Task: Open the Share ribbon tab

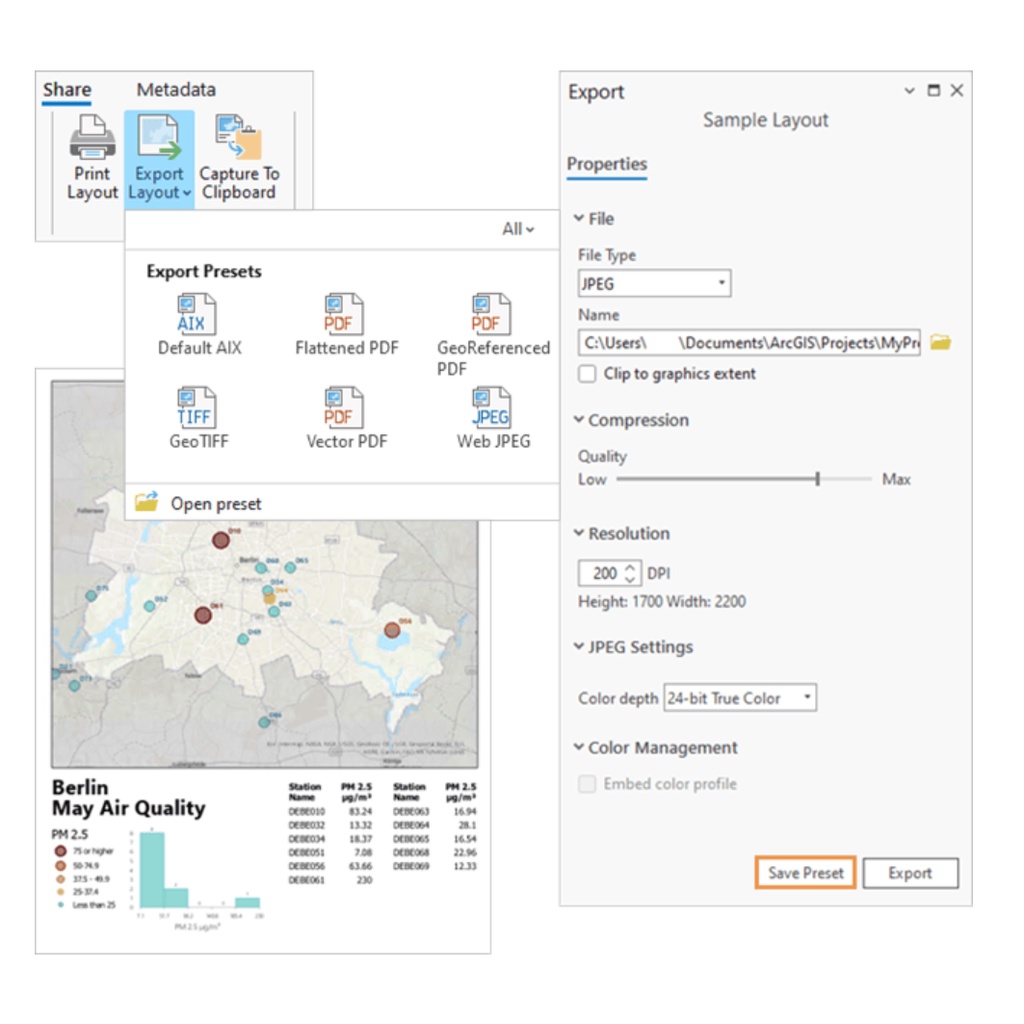Action: point(67,90)
